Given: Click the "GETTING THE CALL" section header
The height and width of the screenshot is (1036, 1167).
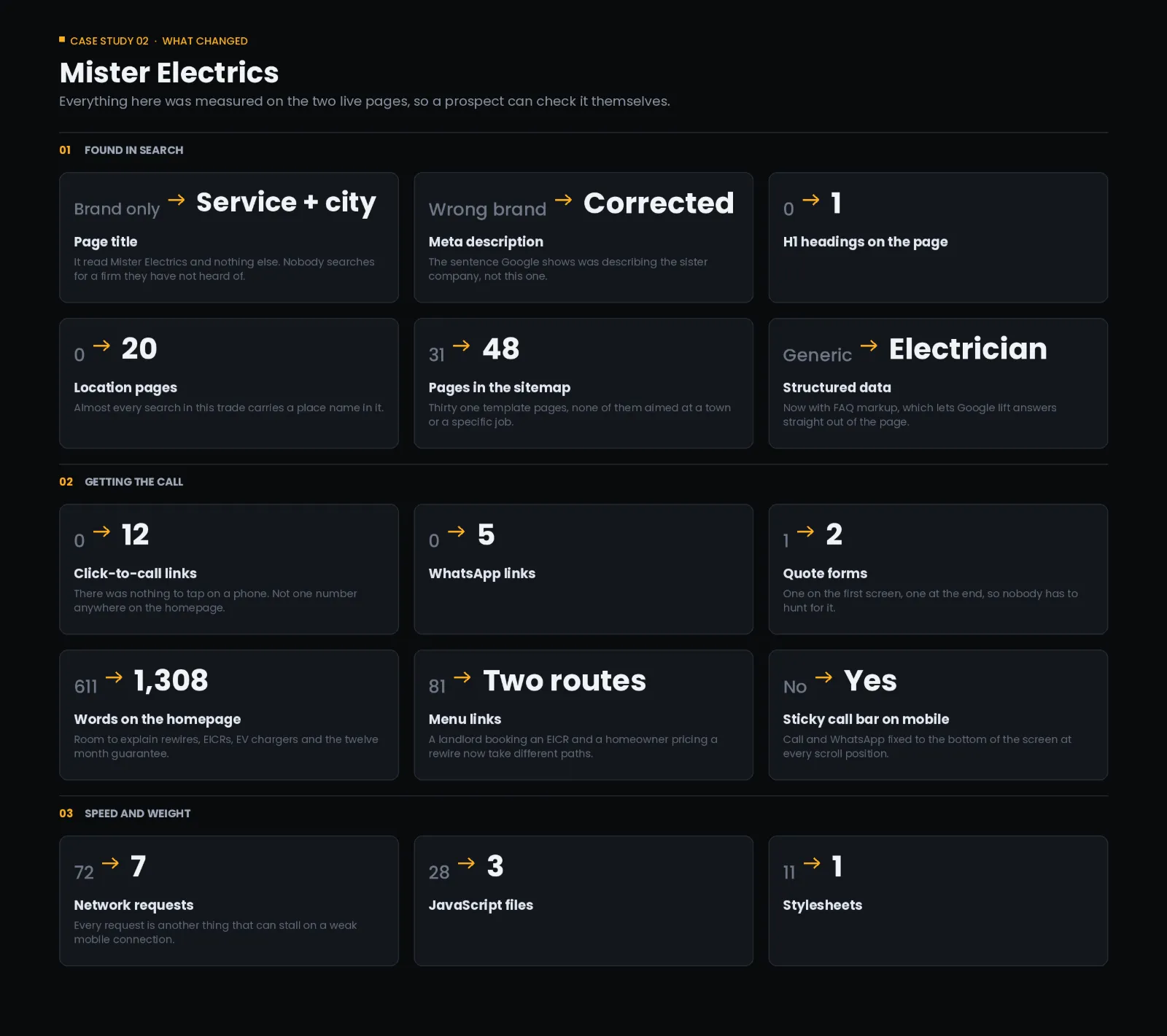Looking at the screenshot, I should point(134,482).
